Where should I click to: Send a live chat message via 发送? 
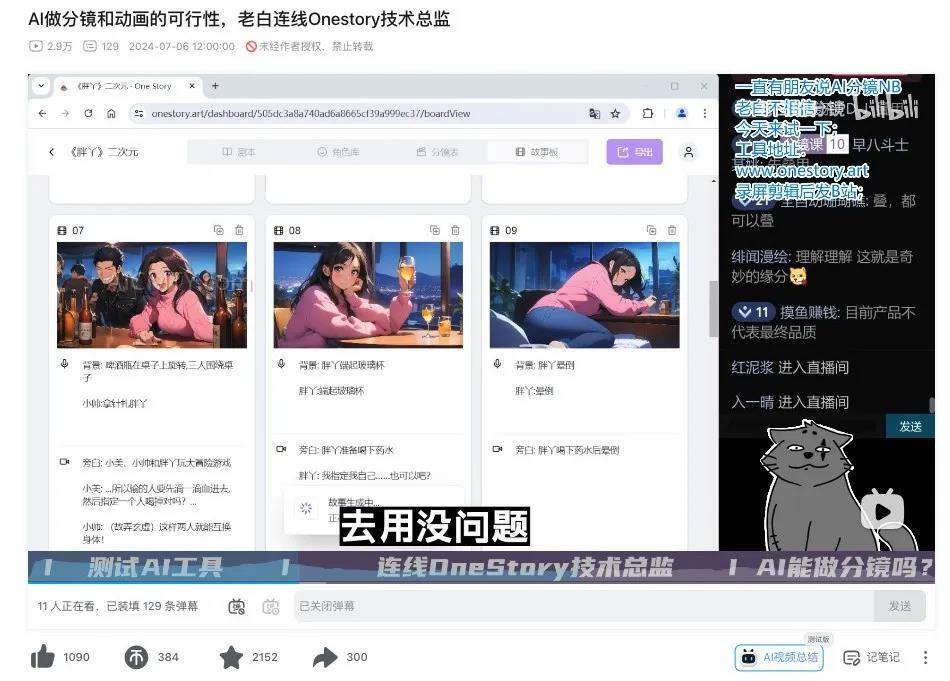click(909, 425)
